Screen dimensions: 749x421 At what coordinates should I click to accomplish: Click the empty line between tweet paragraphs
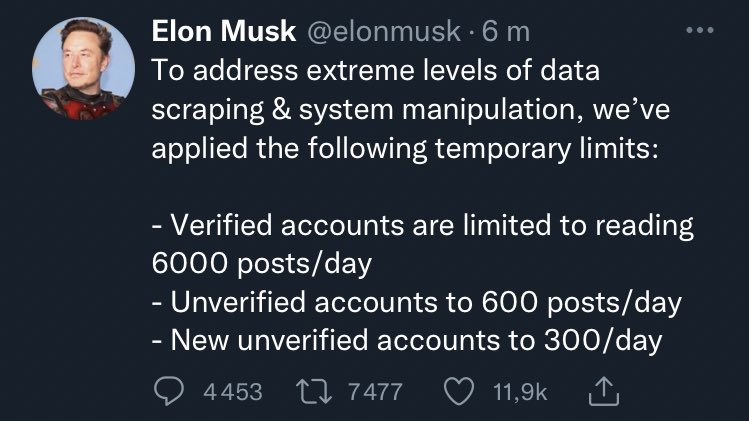click(x=400, y=186)
